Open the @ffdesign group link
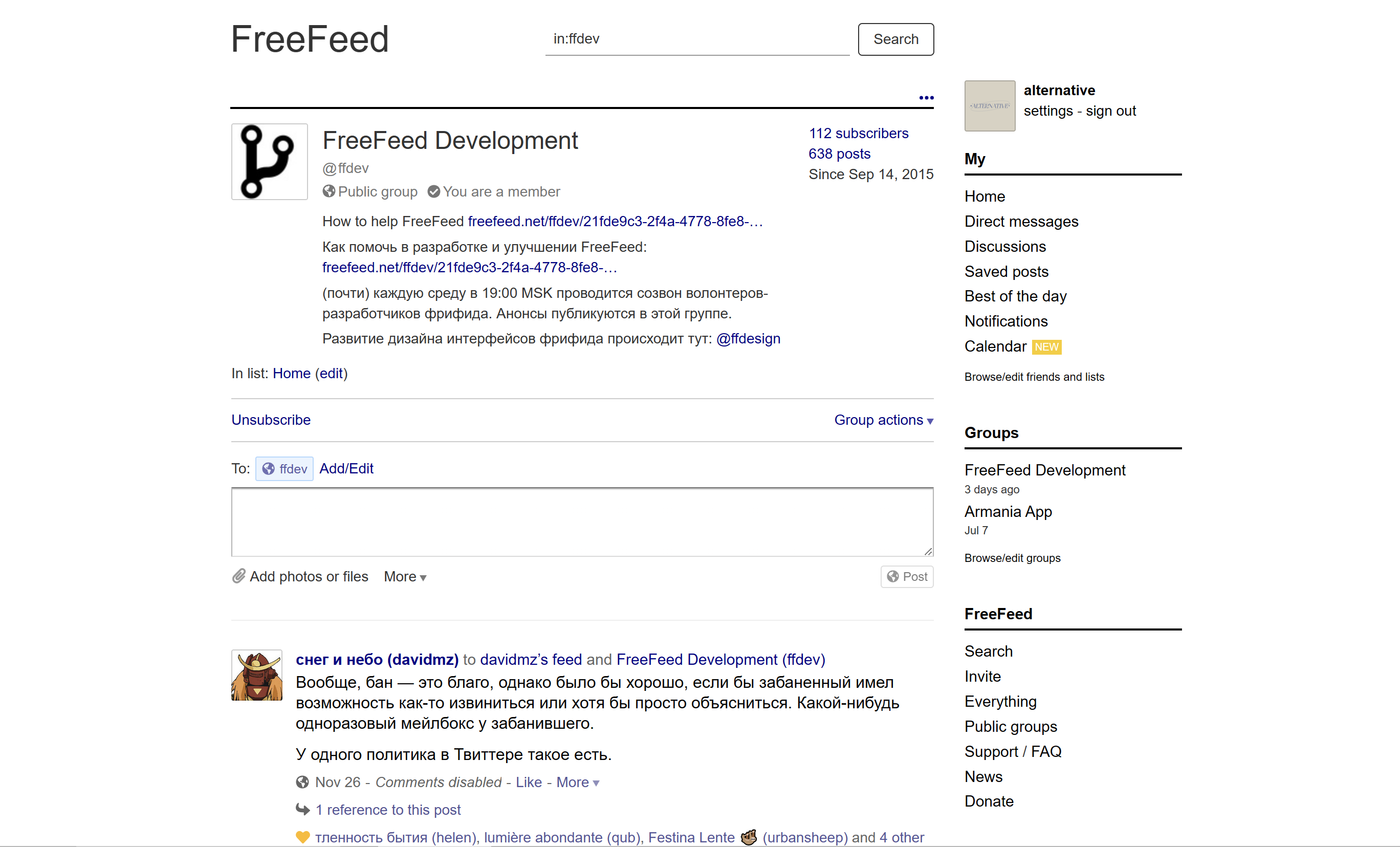The image size is (1400, 847). pos(748,339)
